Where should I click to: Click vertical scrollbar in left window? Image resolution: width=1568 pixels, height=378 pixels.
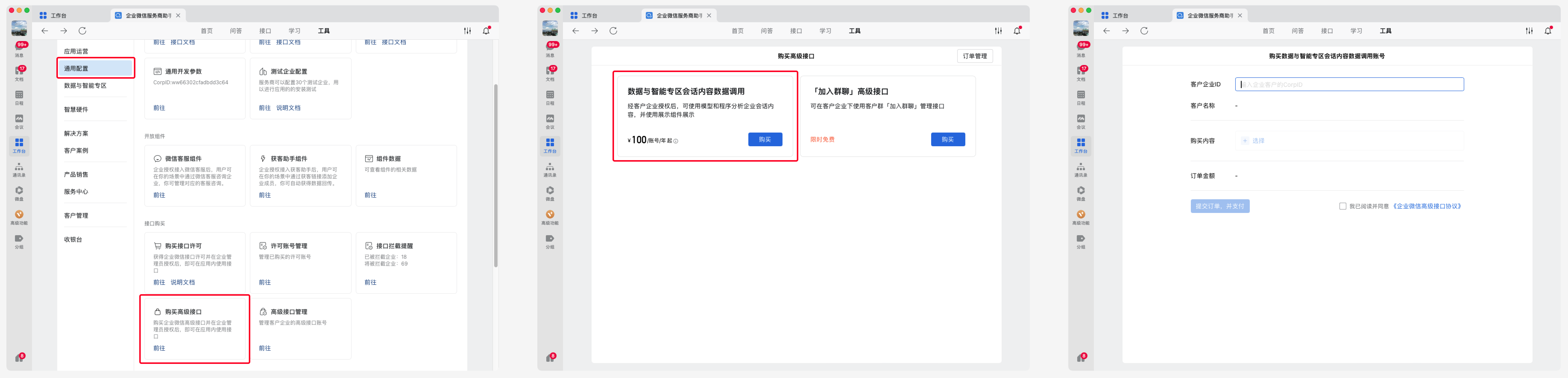point(495,176)
